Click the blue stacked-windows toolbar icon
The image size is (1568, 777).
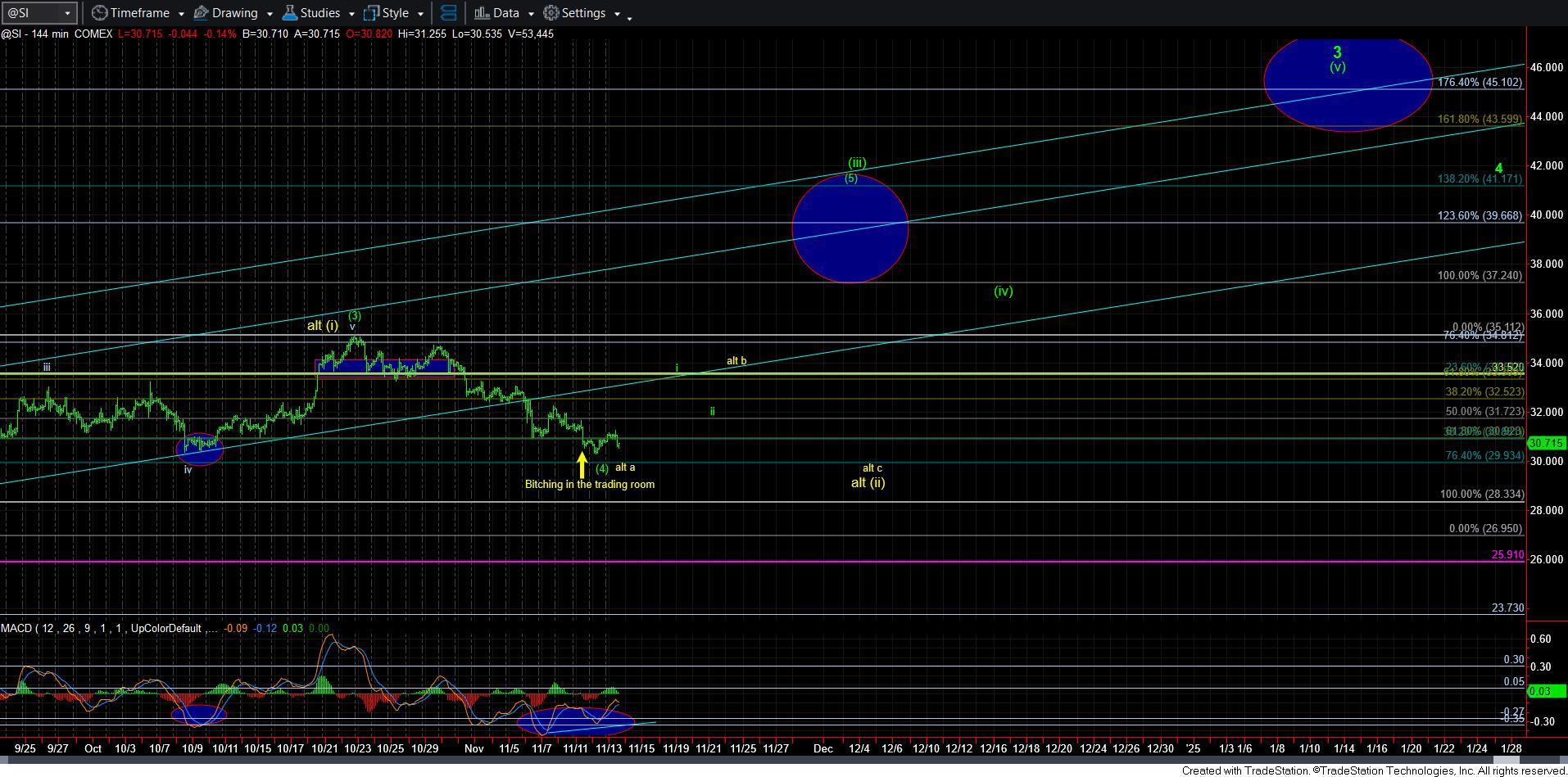click(x=448, y=13)
